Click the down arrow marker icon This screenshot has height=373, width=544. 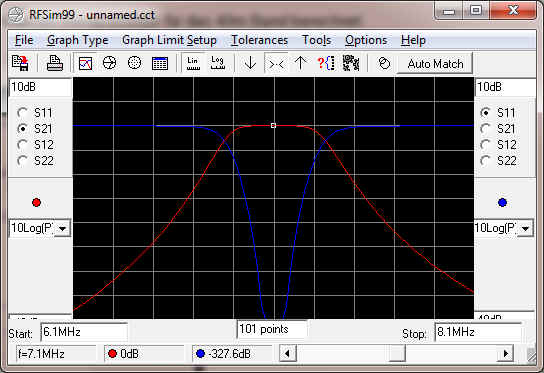[x=250, y=63]
